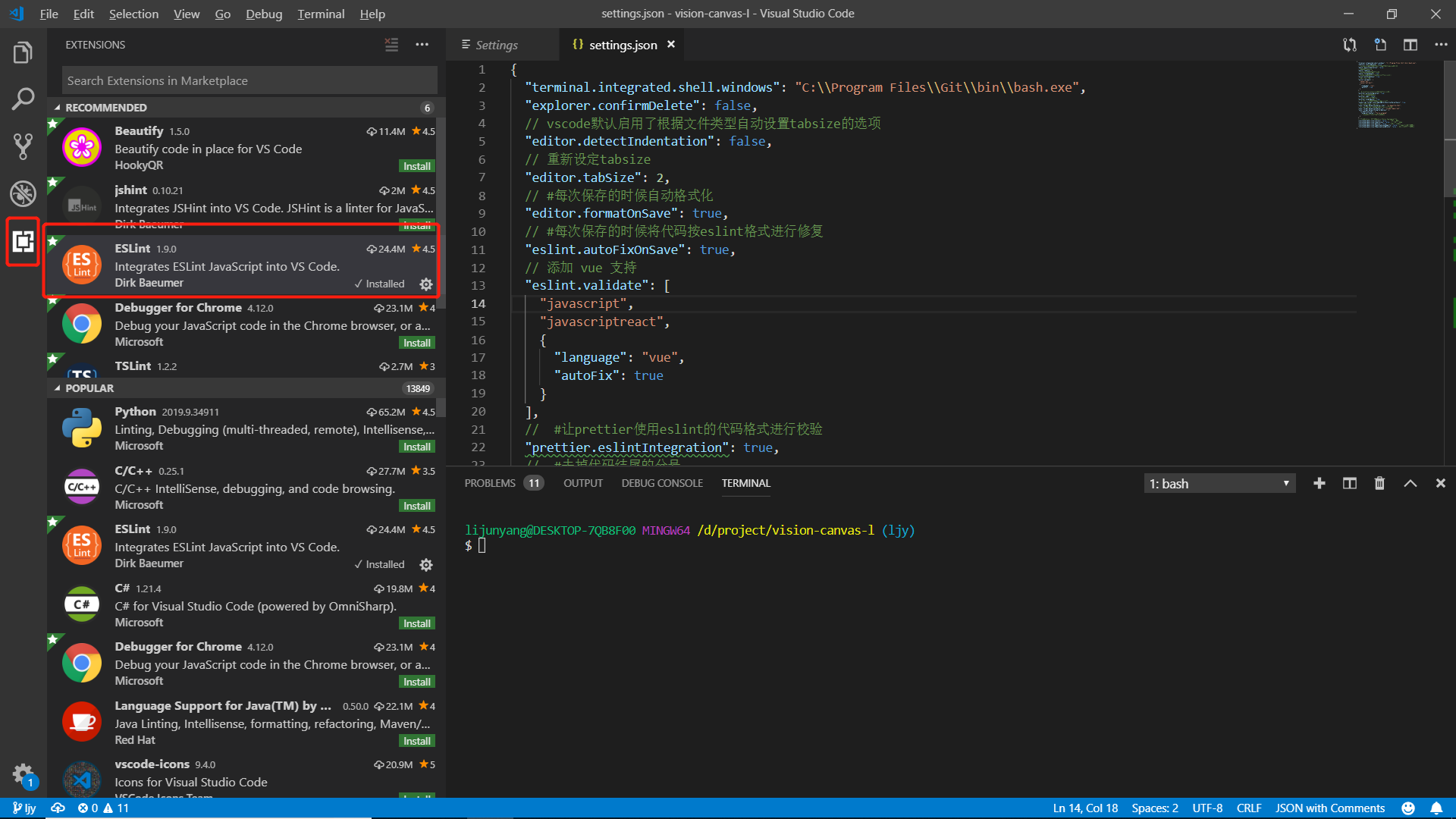The height and width of the screenshot is (819, 1456).
Task: Click the ljy git branch in status bar
Action: click(24, 808)
